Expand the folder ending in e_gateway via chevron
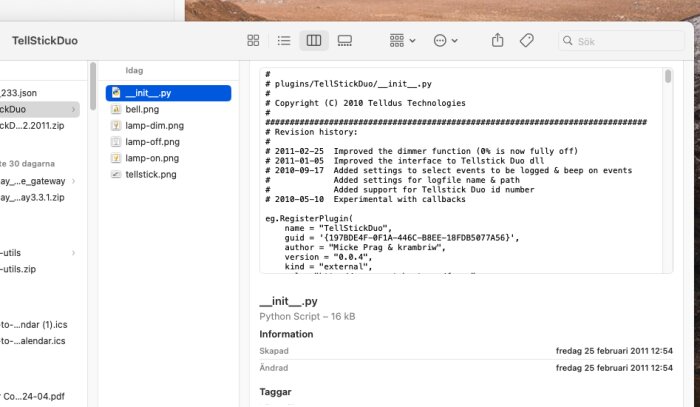Screen dimensions: 700x407 pyautogui.click(x=74, y=181)
